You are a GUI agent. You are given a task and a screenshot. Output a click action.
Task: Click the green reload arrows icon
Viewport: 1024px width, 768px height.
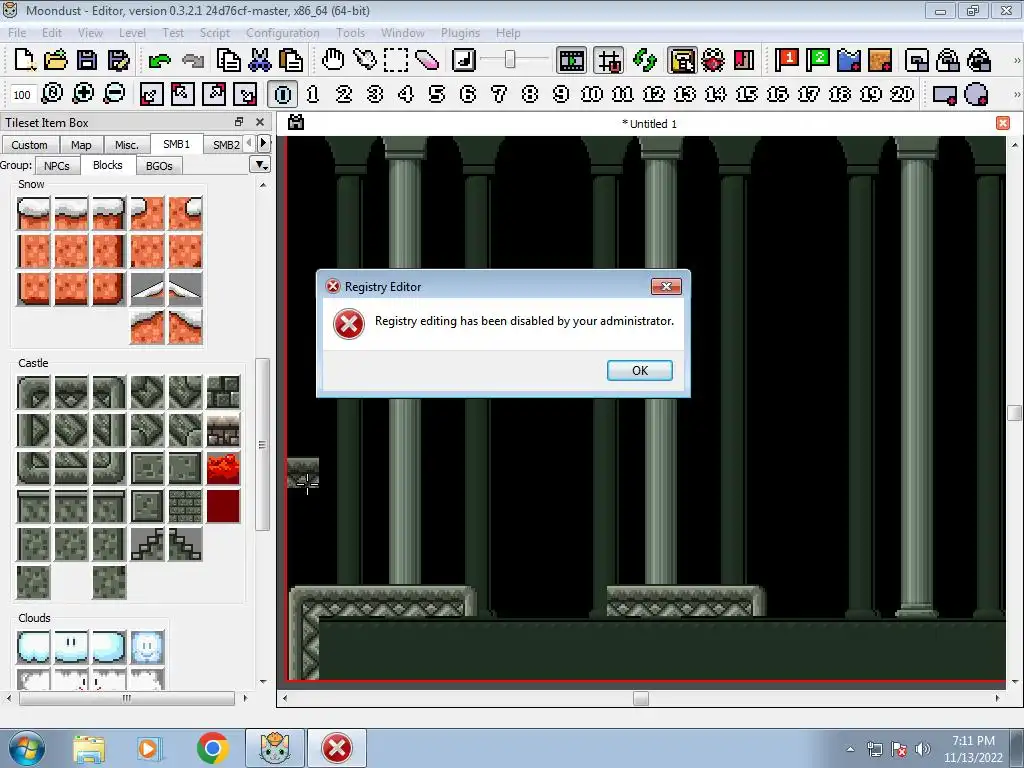click(x=645, y=60)
